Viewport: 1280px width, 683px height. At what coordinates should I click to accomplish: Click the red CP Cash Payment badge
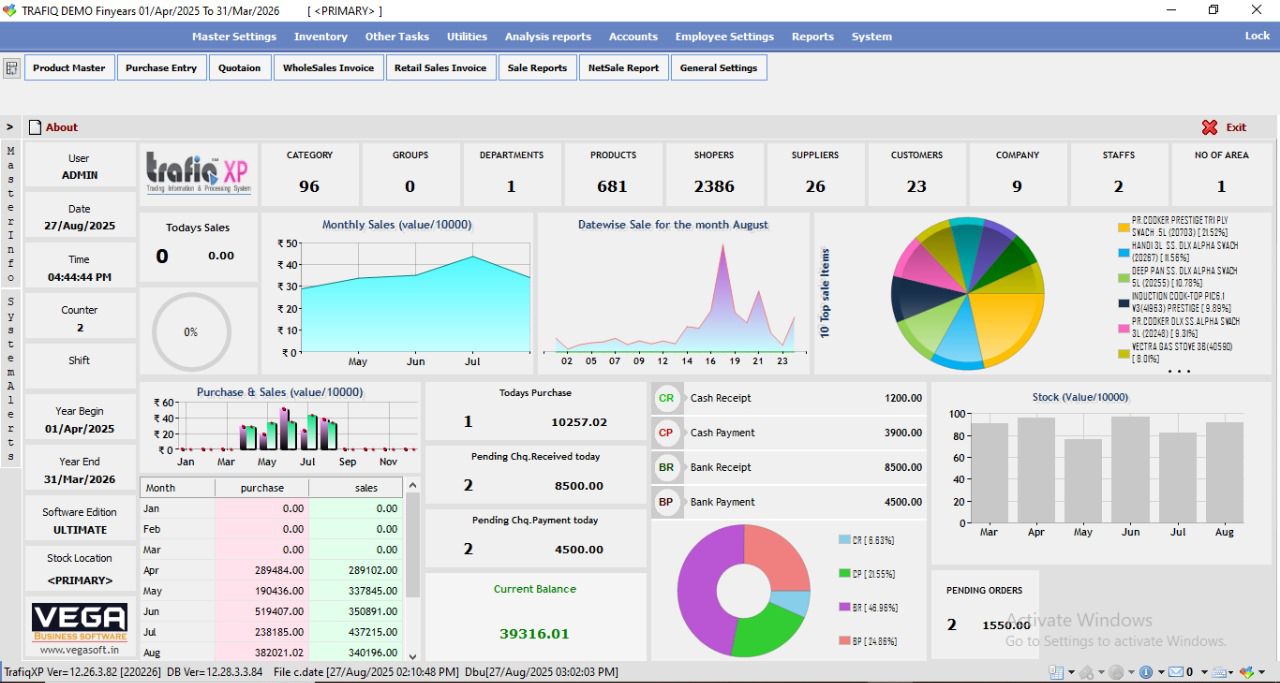tap(666, 433)
